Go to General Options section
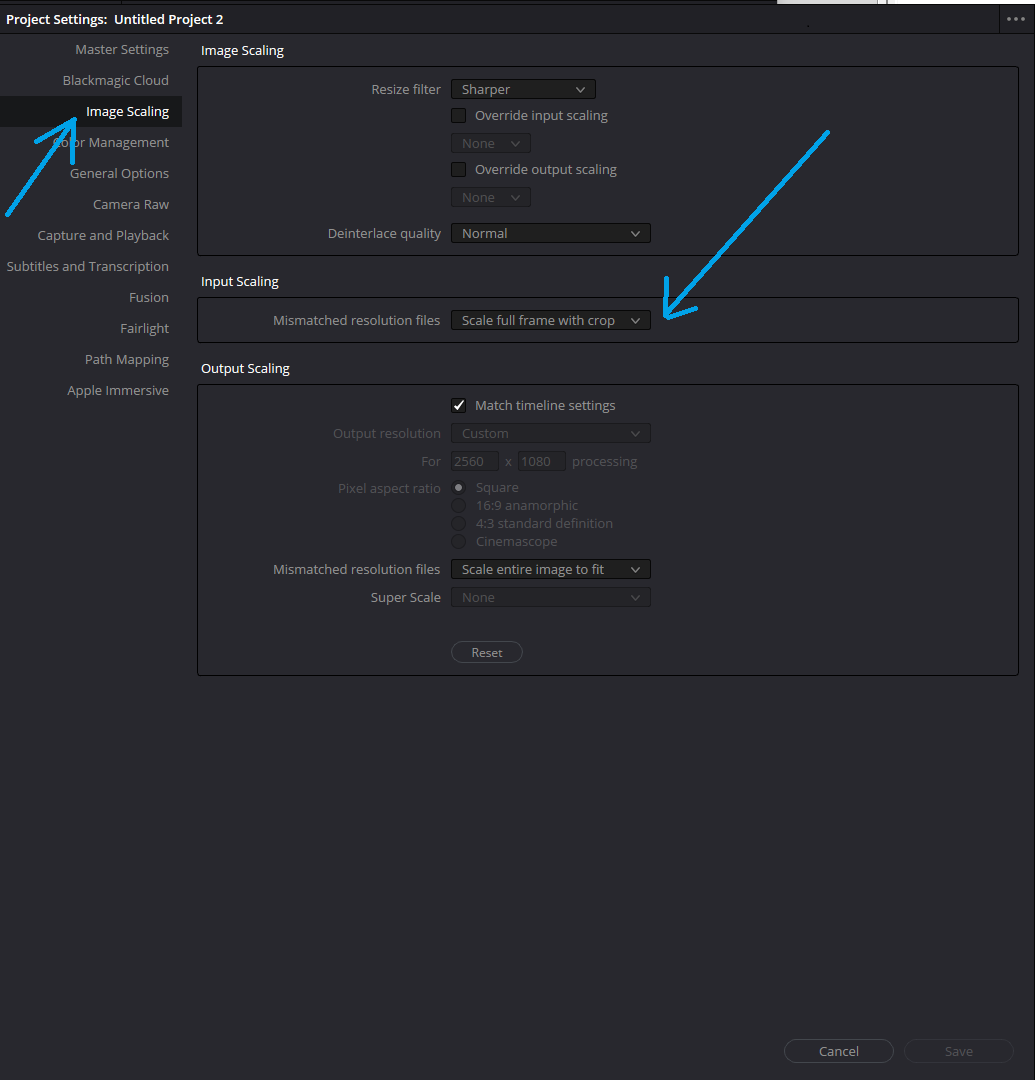The height and width of the screenshot is (1080, 1035). point(119,174)
